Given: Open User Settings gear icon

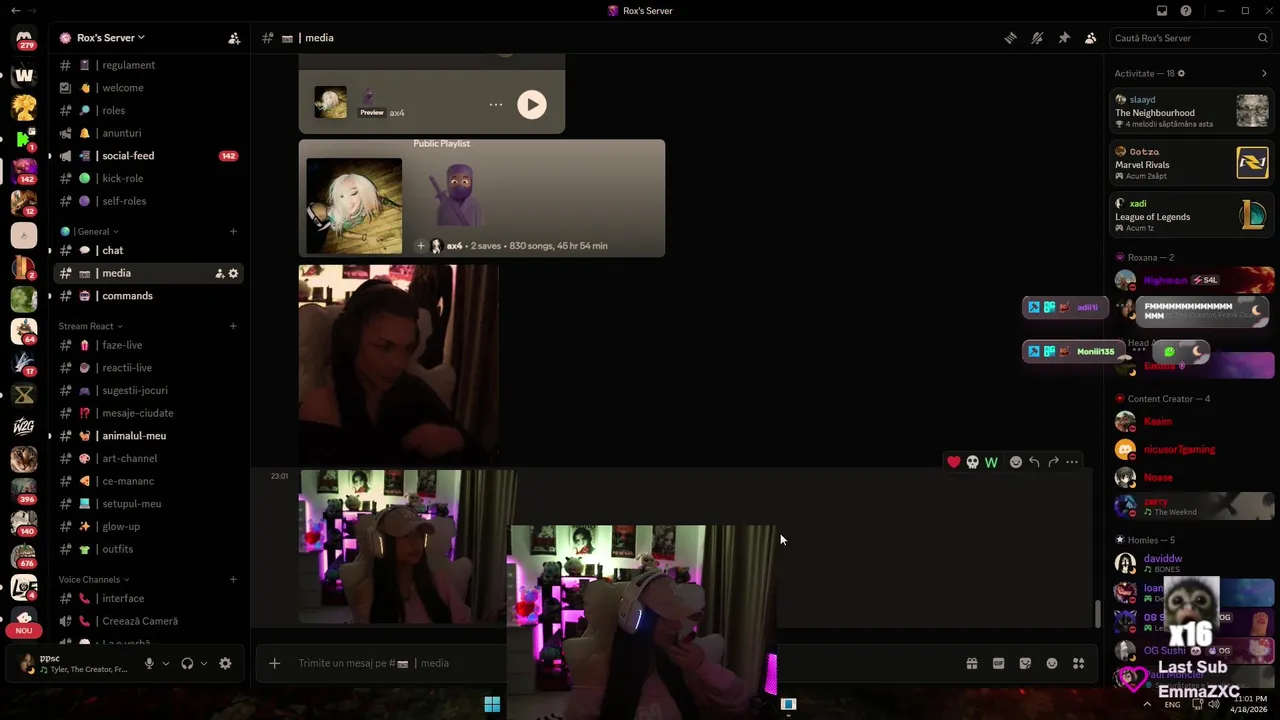Looking at the screenshot, I should click(225, 663).
